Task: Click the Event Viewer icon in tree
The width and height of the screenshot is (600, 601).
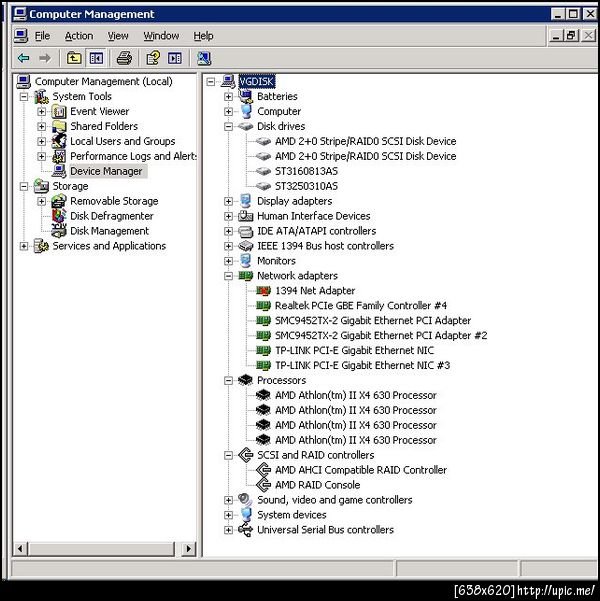Action: pos(59,112)
